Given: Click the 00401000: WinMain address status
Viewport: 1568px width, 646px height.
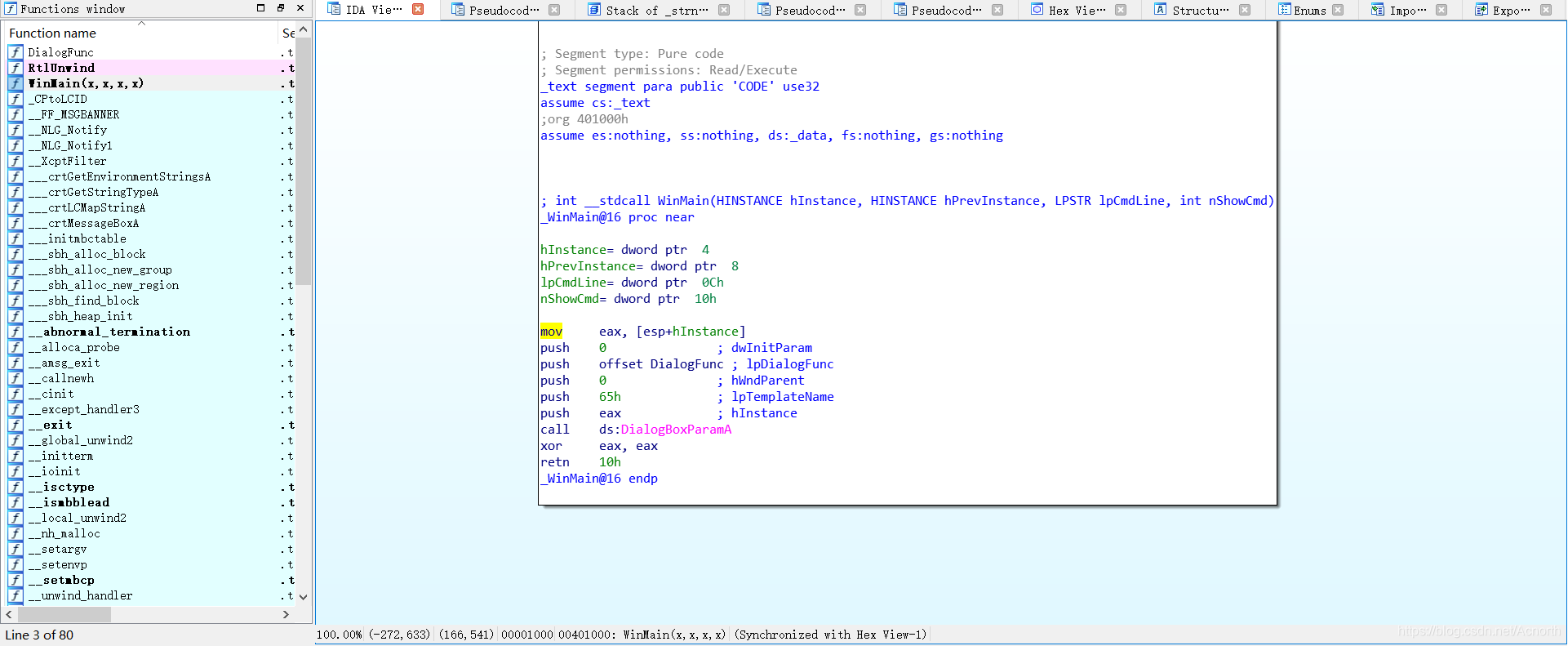Looking at the screenshot, I should [642, 635].
